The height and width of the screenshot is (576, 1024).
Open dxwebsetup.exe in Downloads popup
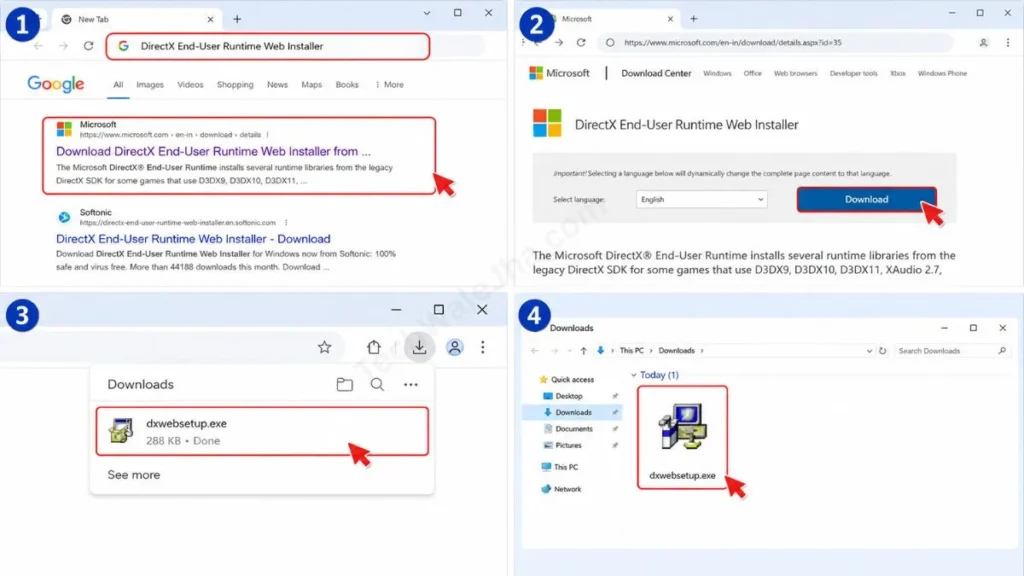(x=262, y=432)
